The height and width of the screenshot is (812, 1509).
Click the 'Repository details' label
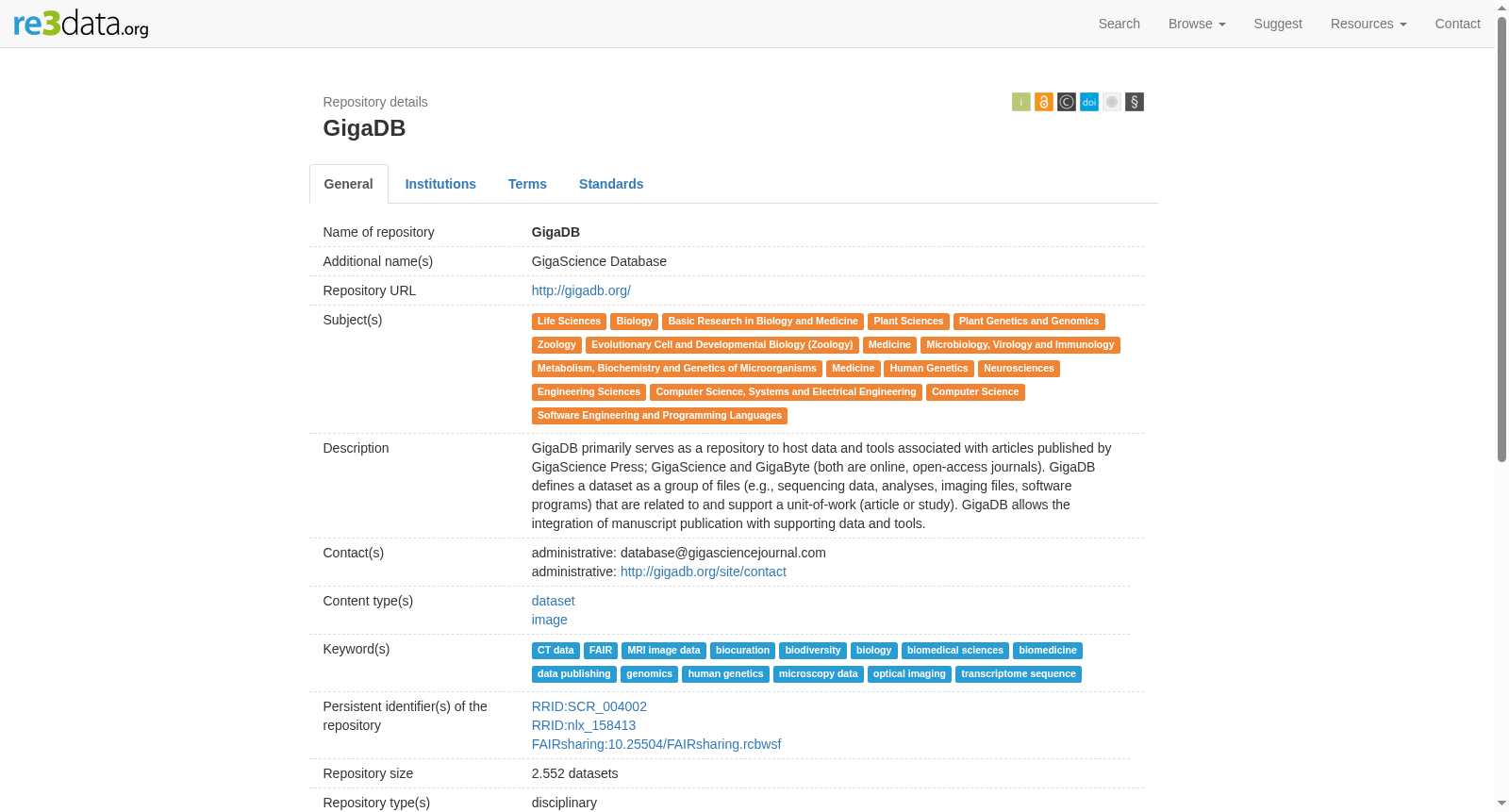(x=375, y=102)
